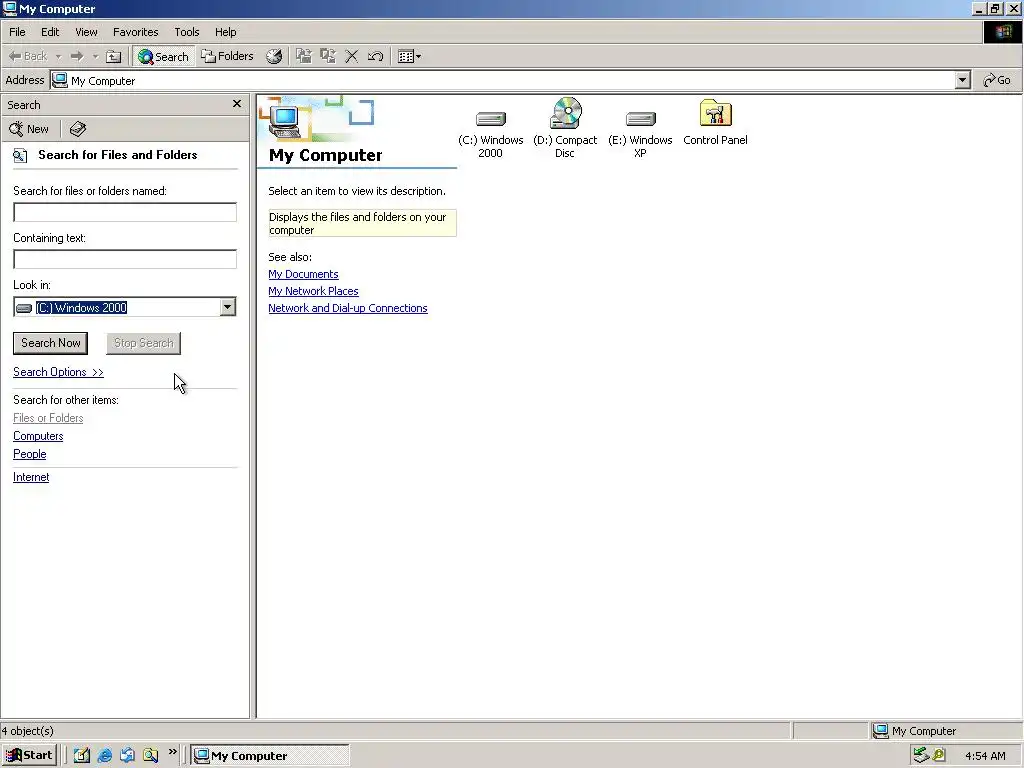Click the Forward arrow button

click(x=77, y=56)
